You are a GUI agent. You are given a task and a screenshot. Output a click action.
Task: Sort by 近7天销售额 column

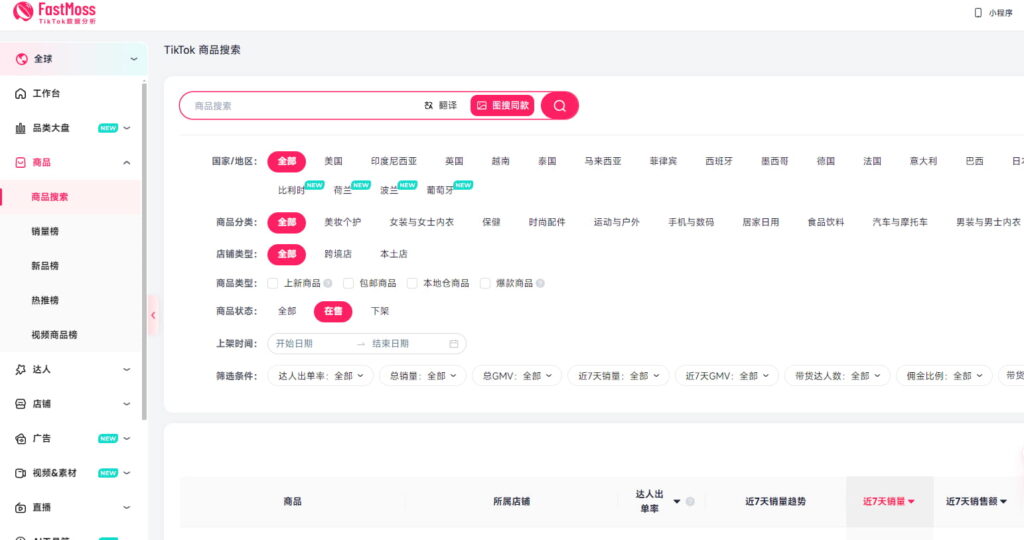click(976, 501)
